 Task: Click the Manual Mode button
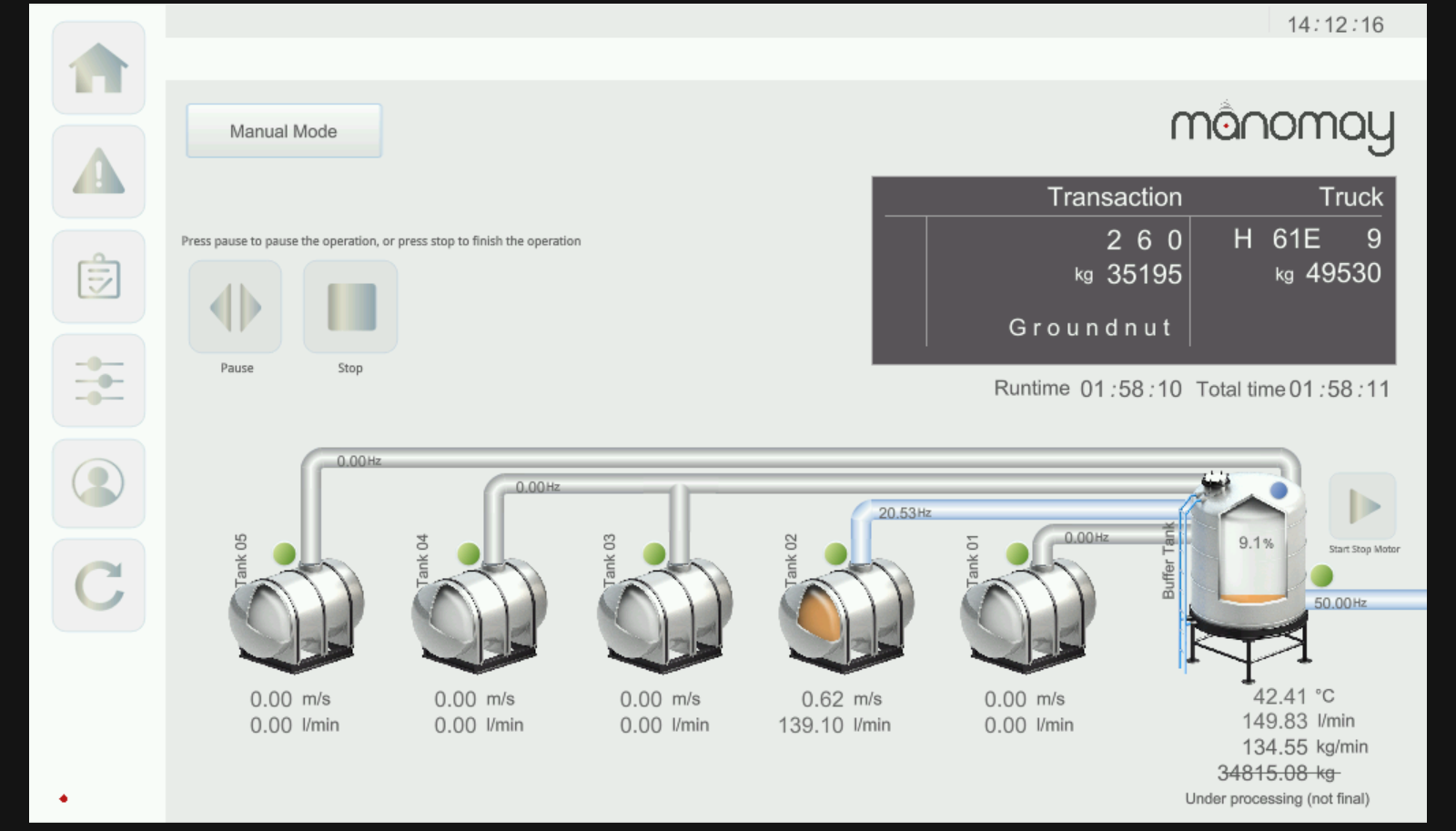[284, 131]
